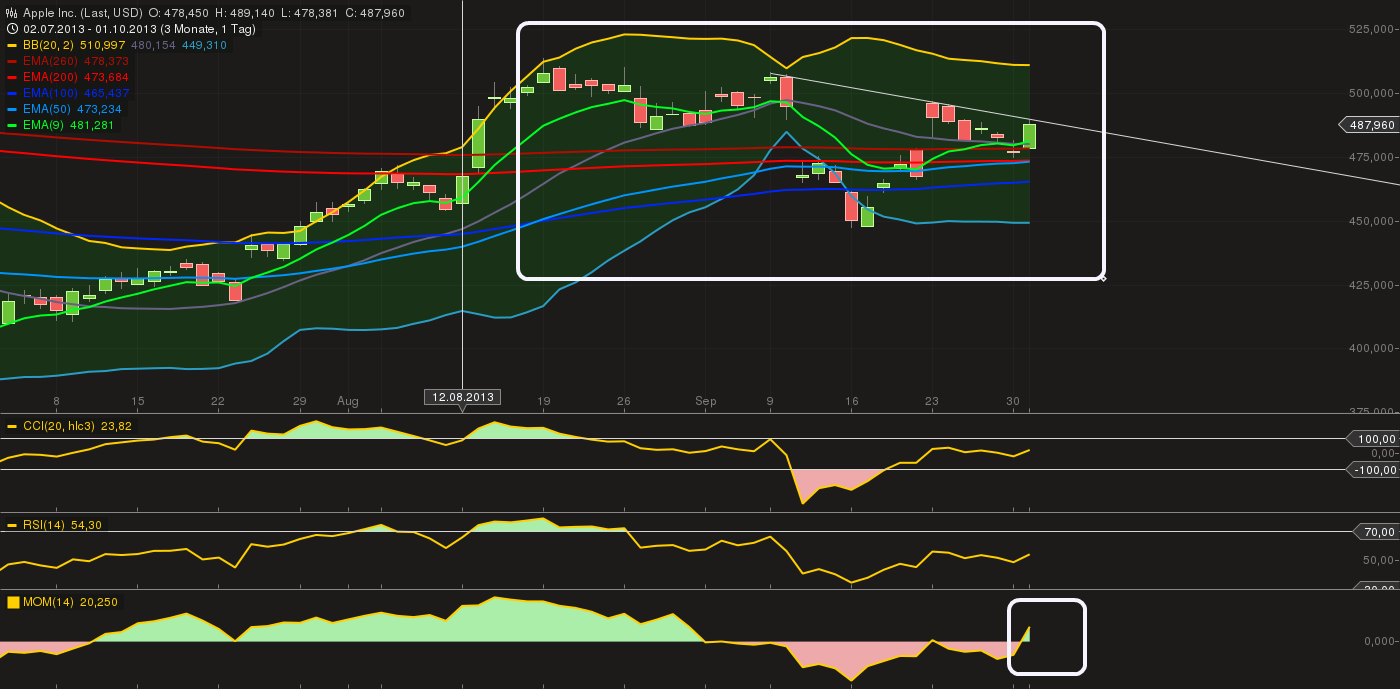Click the red EMA(200) legend marker
1400x689 pixels.
(x=10, y=77)
